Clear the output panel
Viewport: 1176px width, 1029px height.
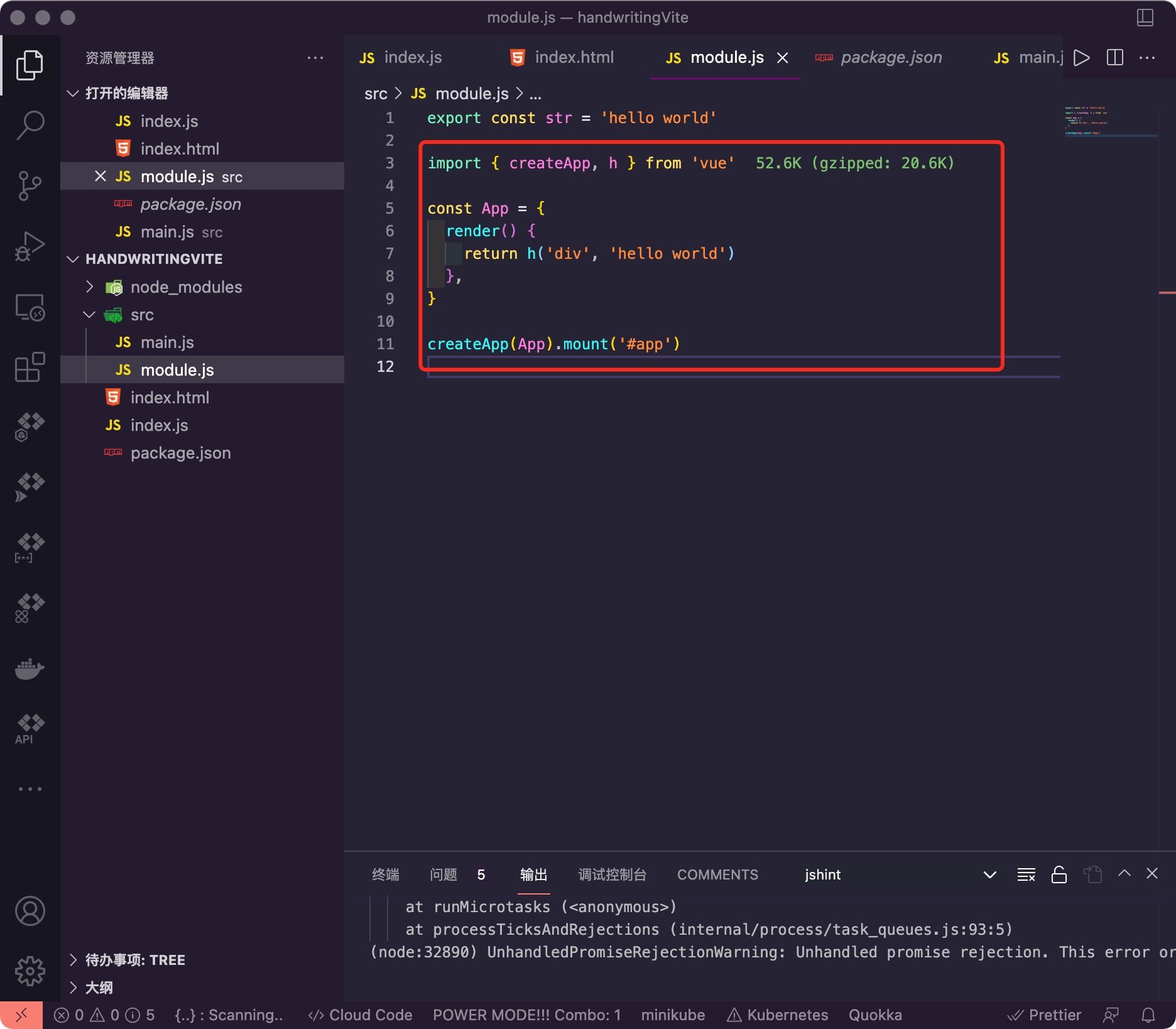1026,874
